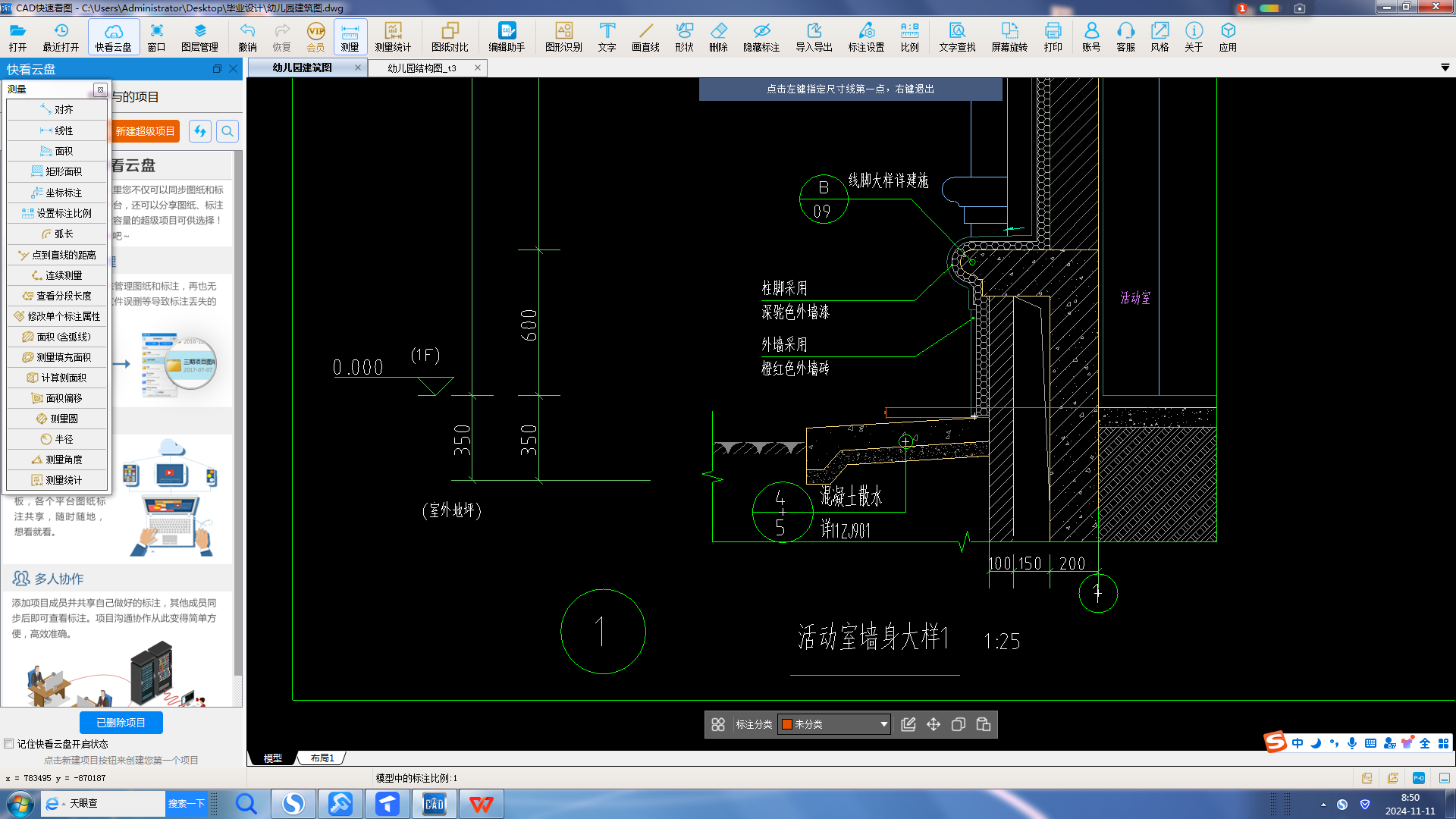Open the Windows Start menu

pos(20,804)
